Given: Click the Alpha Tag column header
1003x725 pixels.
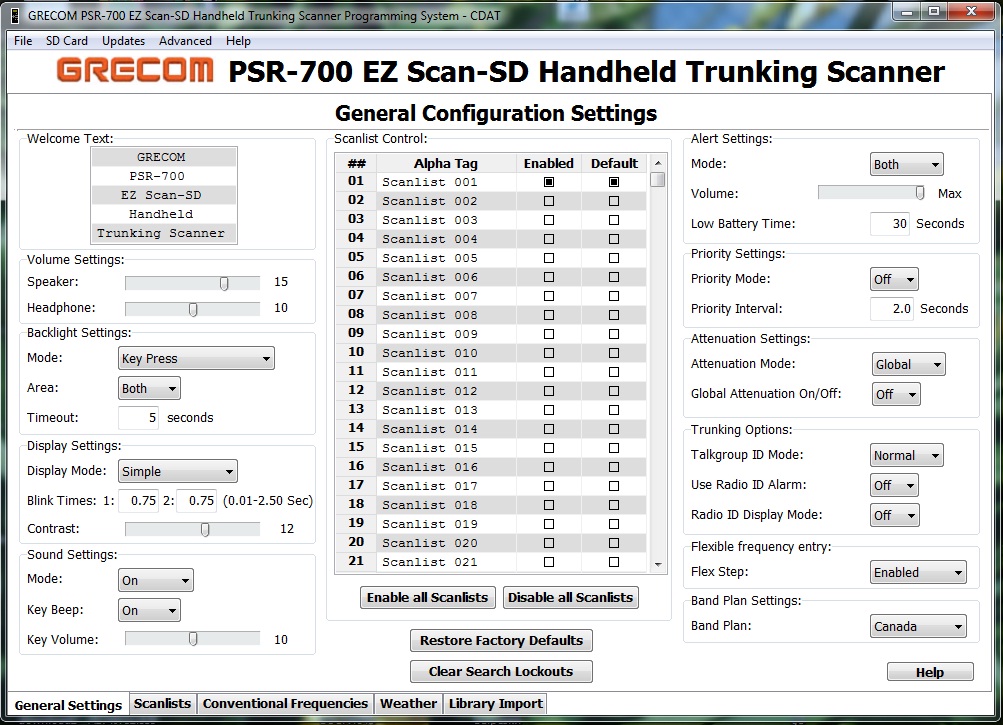Looking at the screenshot, I should pyautogui.click(x=446, y=163).
